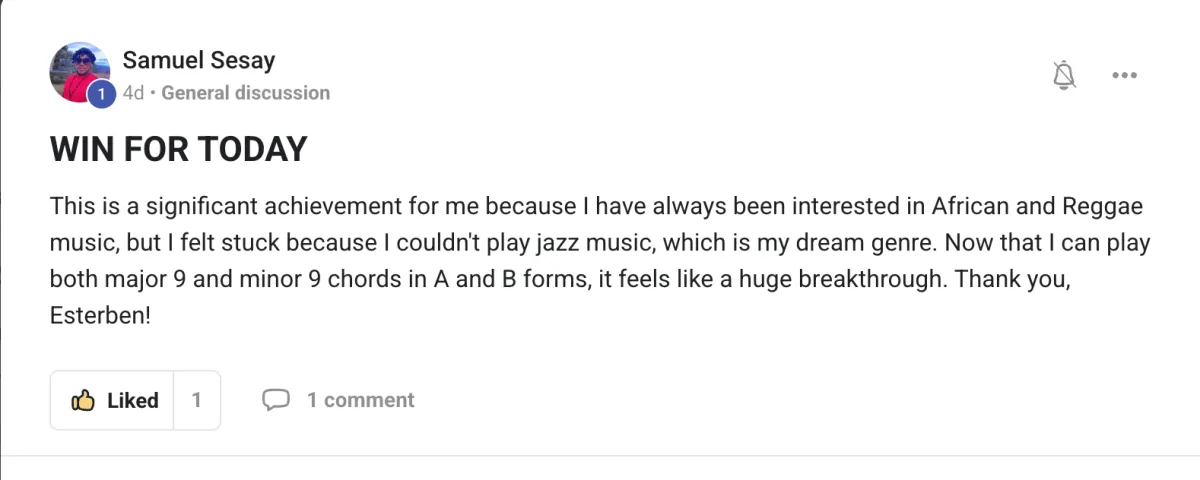Click the words "African and Reggae" in post

(x=1036, y=207)
